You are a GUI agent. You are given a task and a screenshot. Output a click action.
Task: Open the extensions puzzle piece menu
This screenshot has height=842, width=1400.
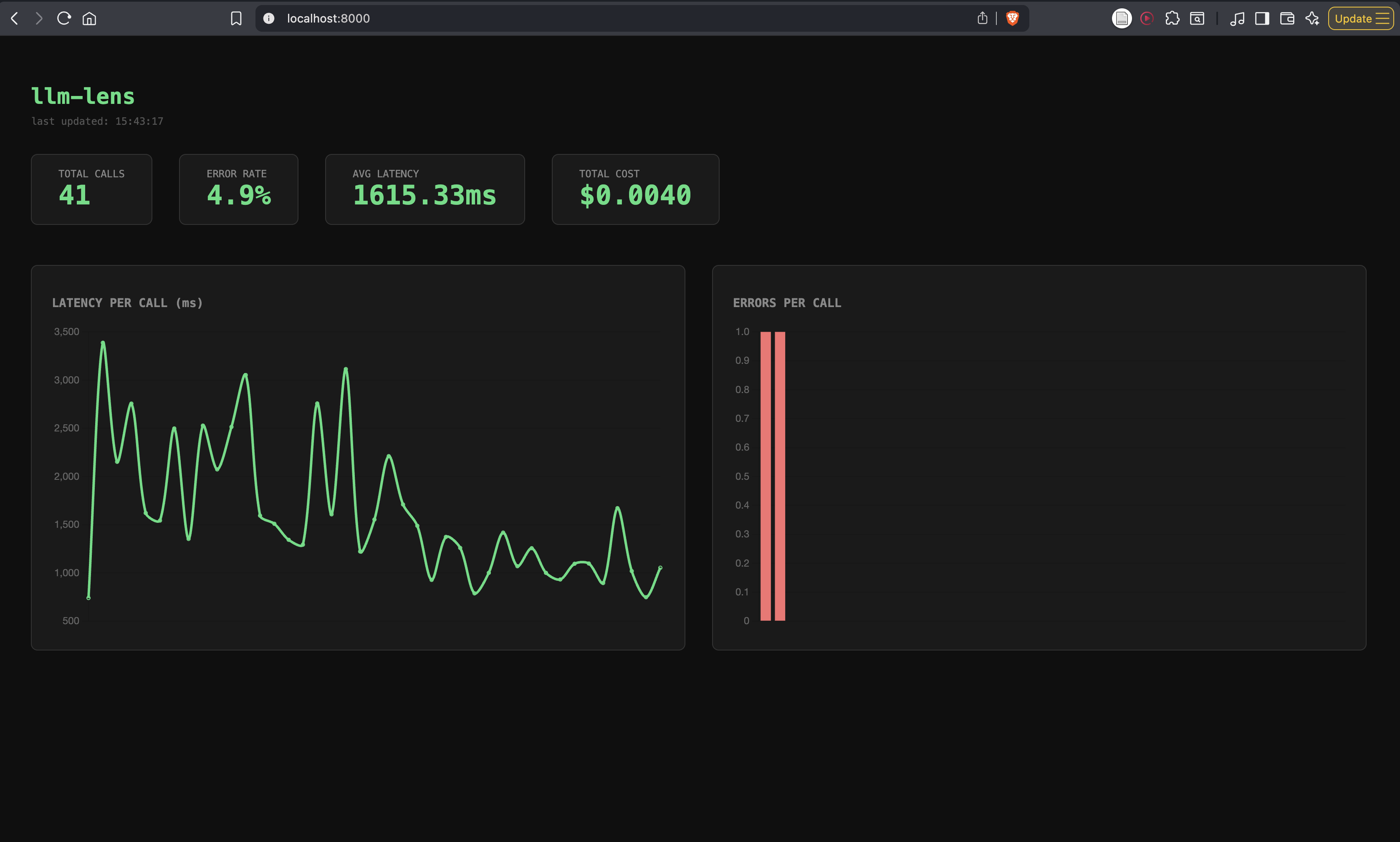tap(1172, 19)
